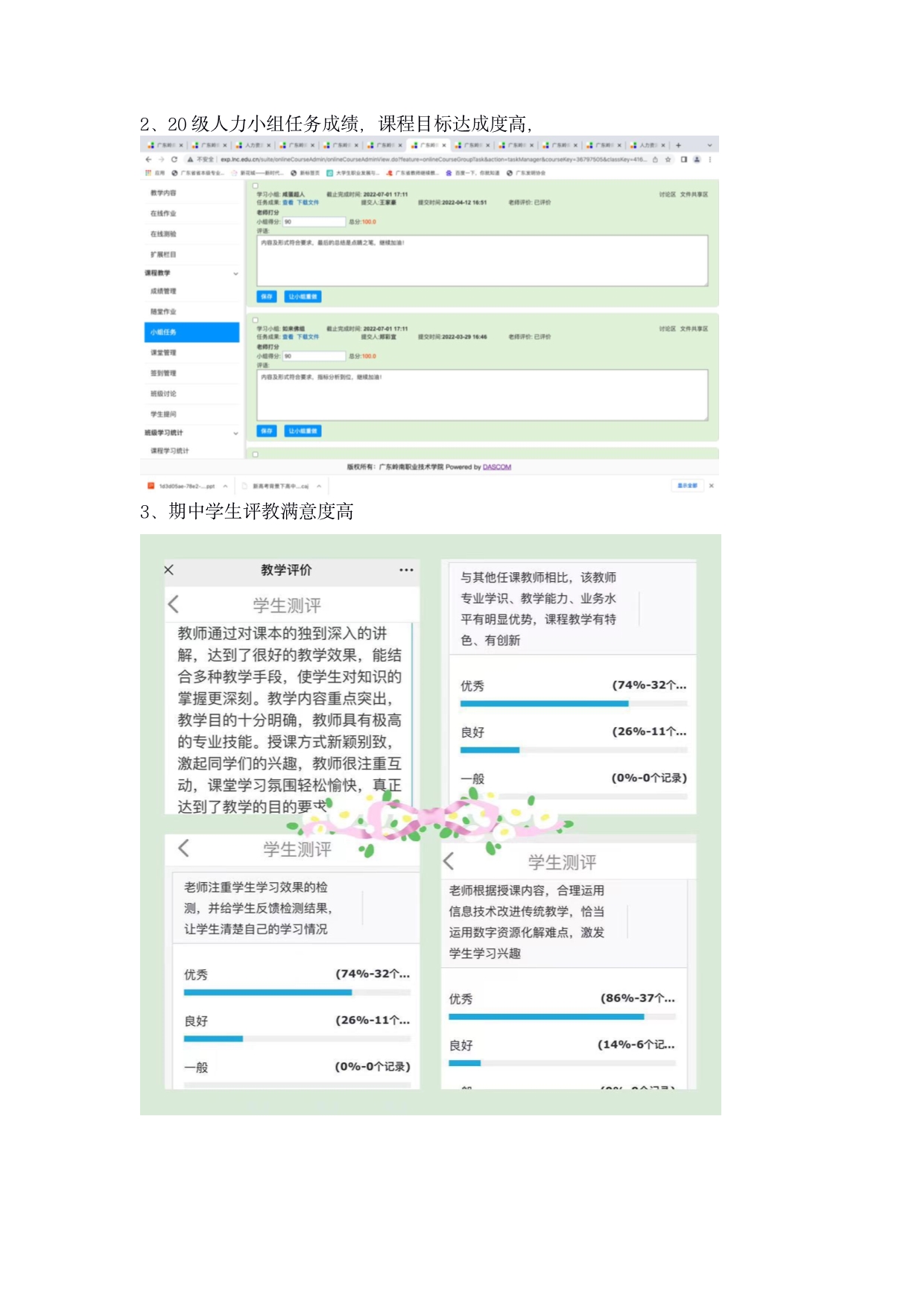Click 查看 for the 咸蛋超人 task result
The image size is (924, 1306).
288,202
